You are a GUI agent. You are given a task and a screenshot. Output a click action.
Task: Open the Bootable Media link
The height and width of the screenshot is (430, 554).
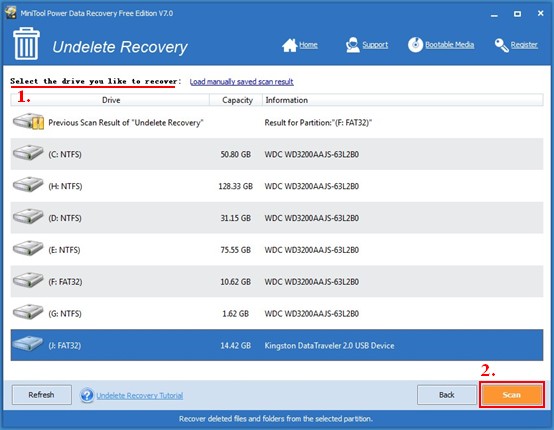(449, 45)
